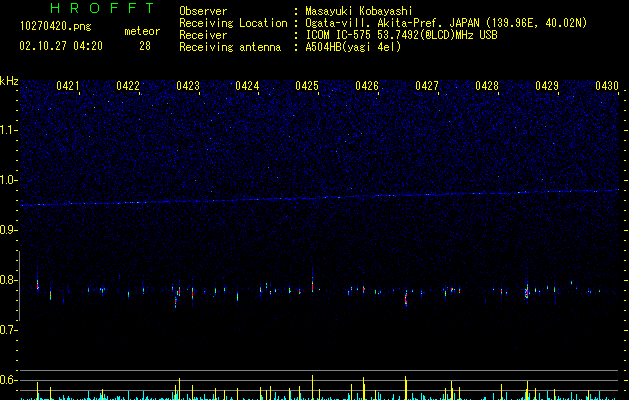Click the Receiving Location label
This screenshot has width=629, height=400.
(233, 23)
